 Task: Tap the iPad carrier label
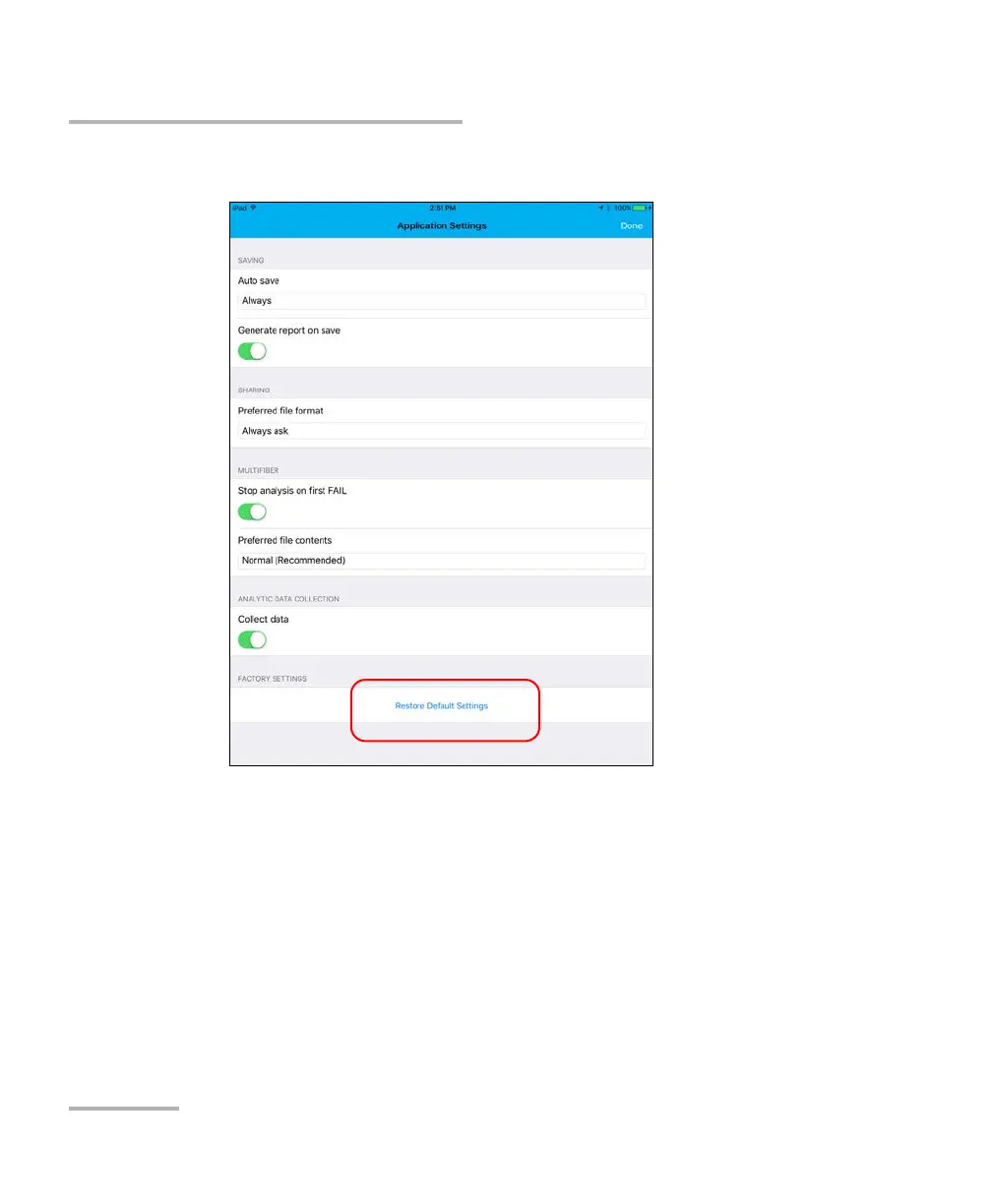click(239, 209)
